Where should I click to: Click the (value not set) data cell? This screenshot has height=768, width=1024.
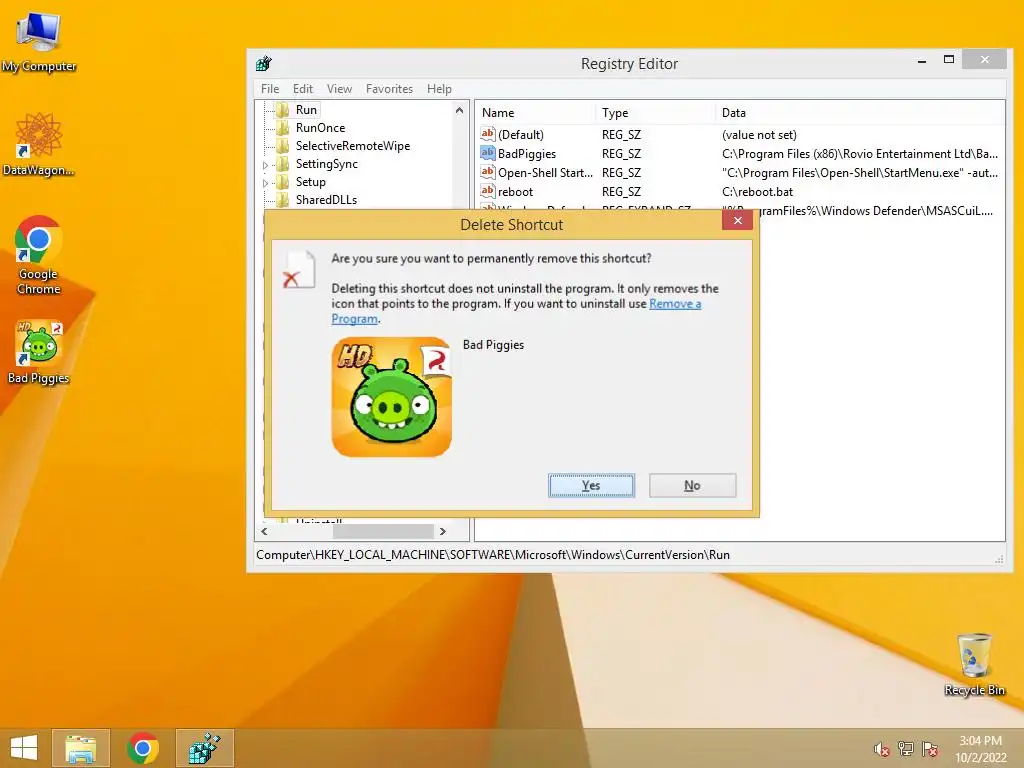759,135
